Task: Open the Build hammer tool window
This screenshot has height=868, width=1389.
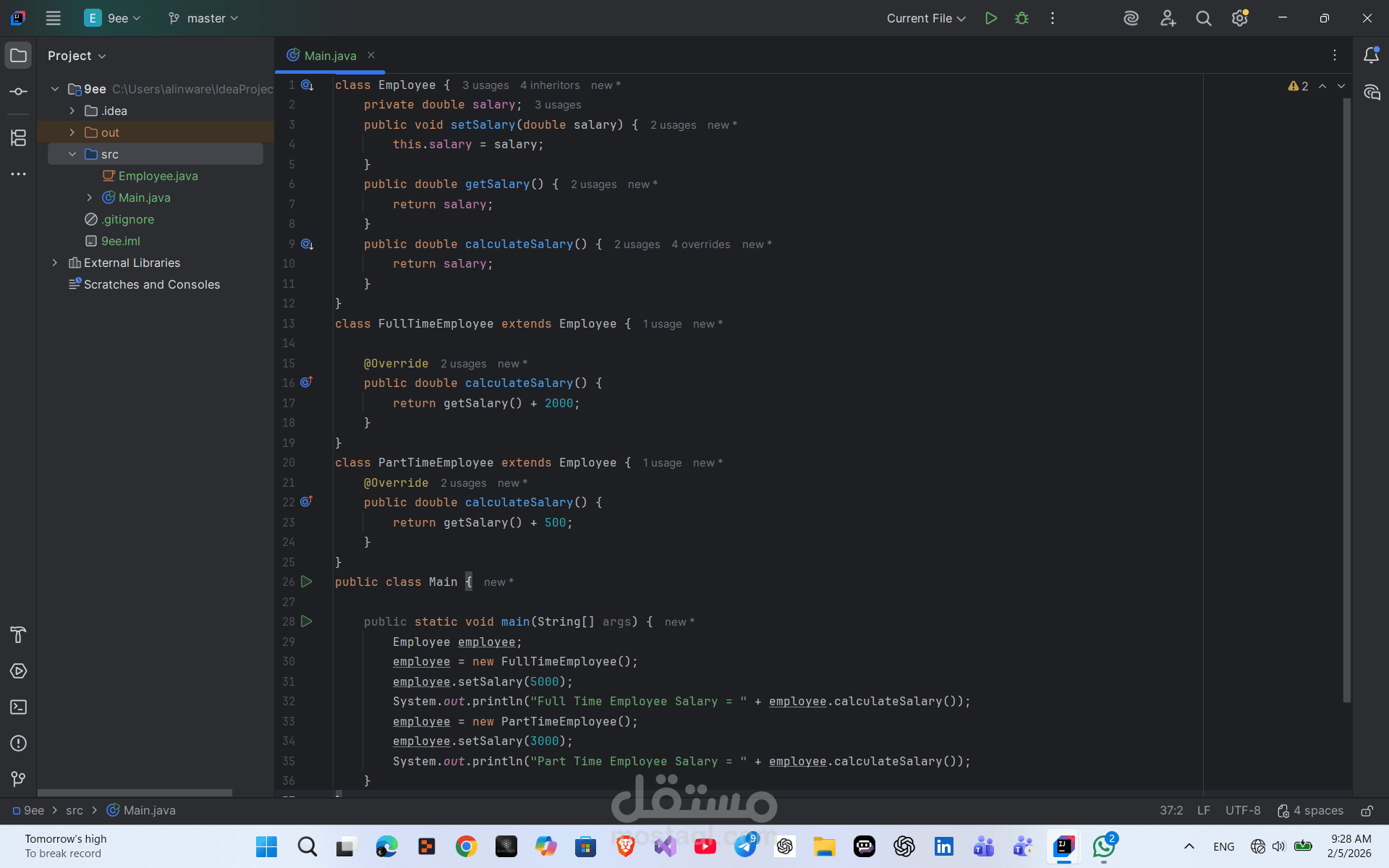Action: (x=18, y=635)
